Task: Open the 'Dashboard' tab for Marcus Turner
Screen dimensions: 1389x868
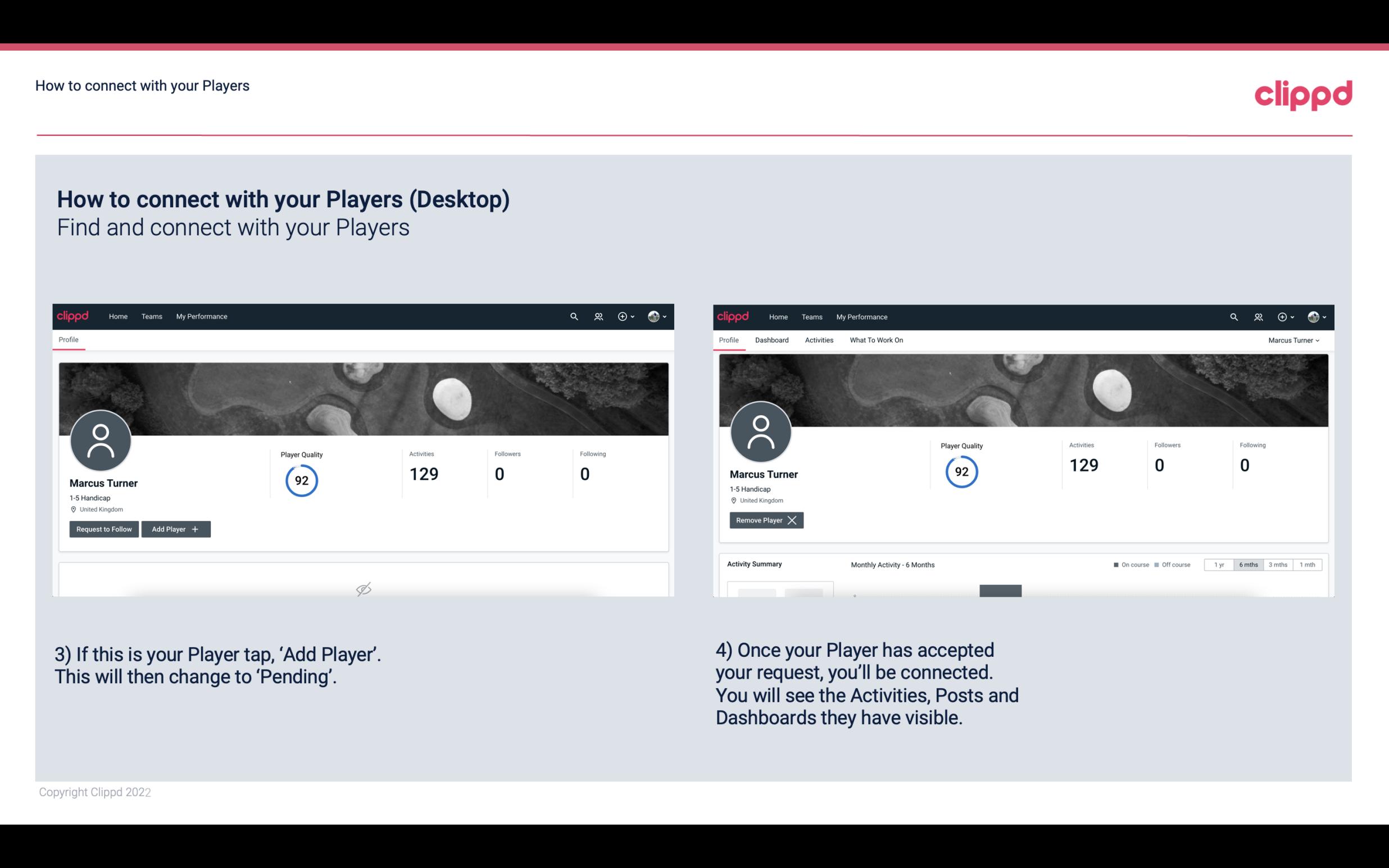Action: tap(772, 340)
